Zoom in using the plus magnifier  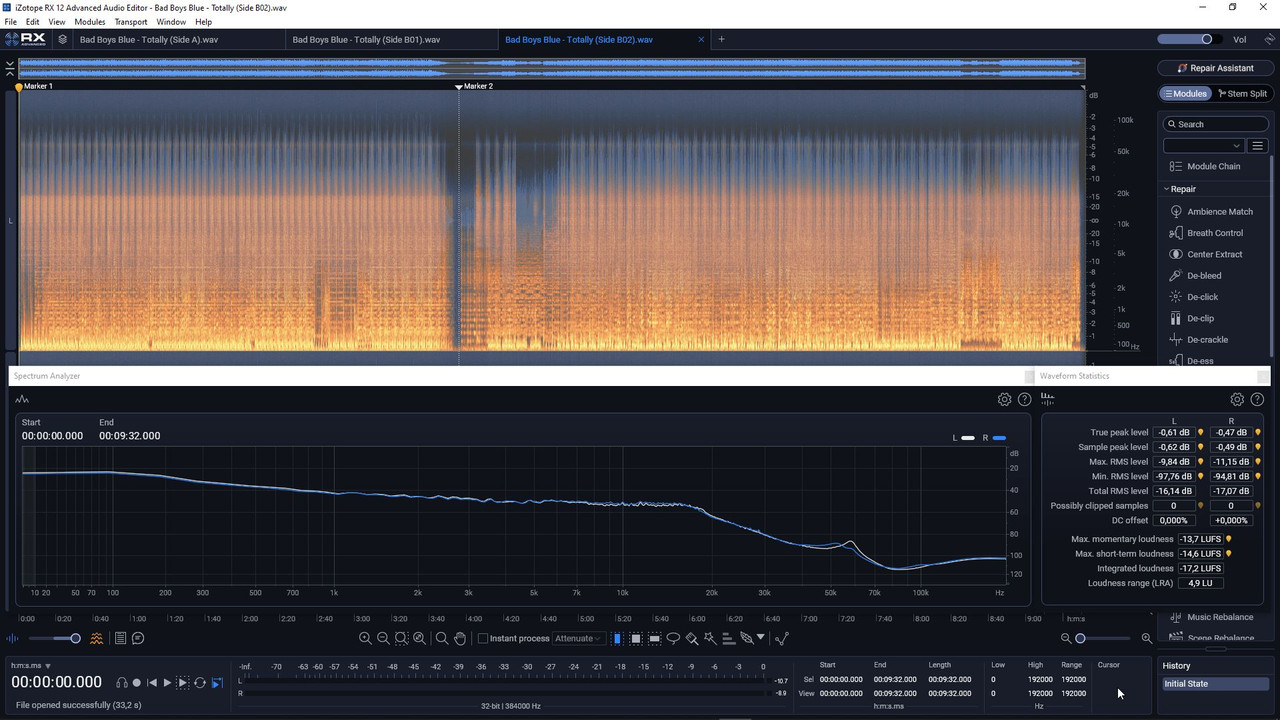(365, 638)
